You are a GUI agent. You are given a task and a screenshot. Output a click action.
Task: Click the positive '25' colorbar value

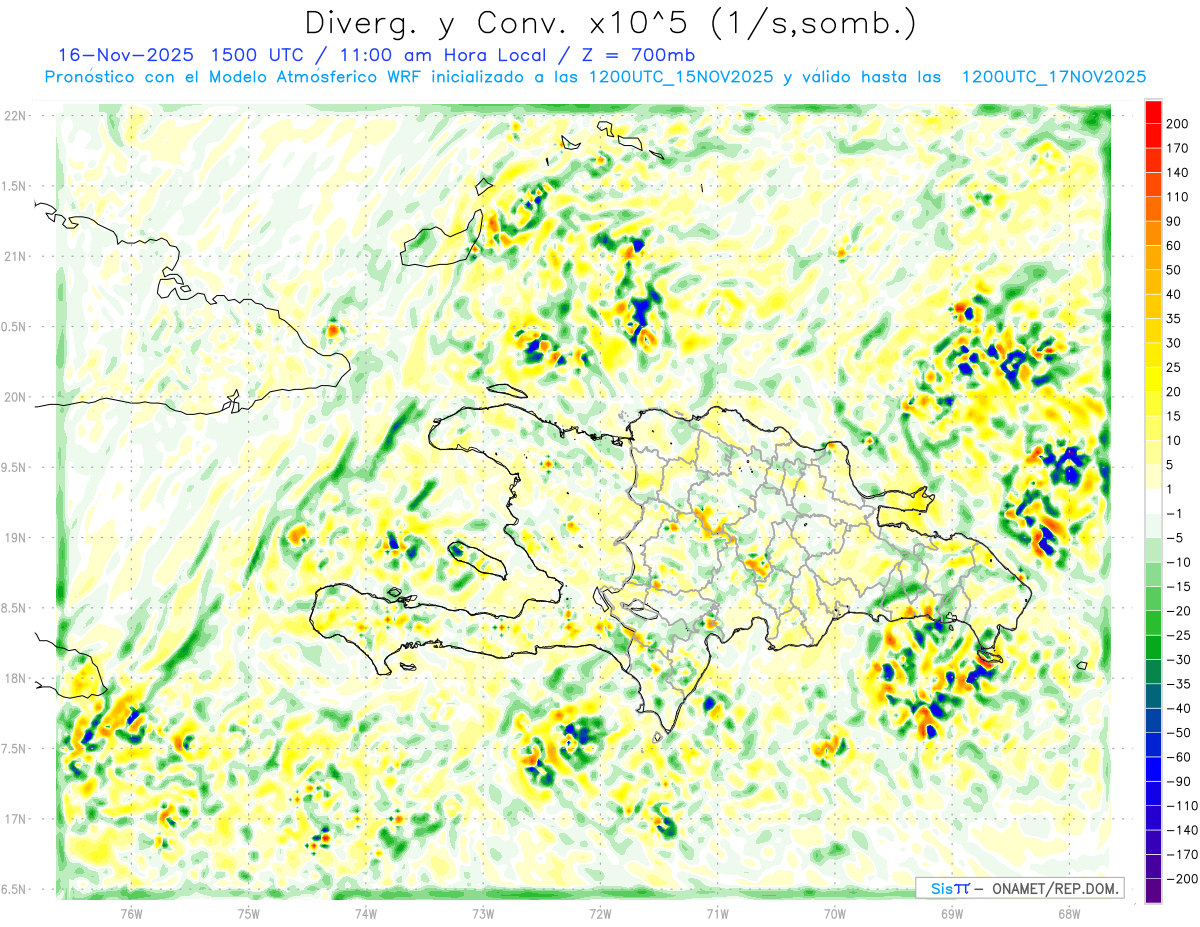pyautogui.click(x=1174, y=368)
